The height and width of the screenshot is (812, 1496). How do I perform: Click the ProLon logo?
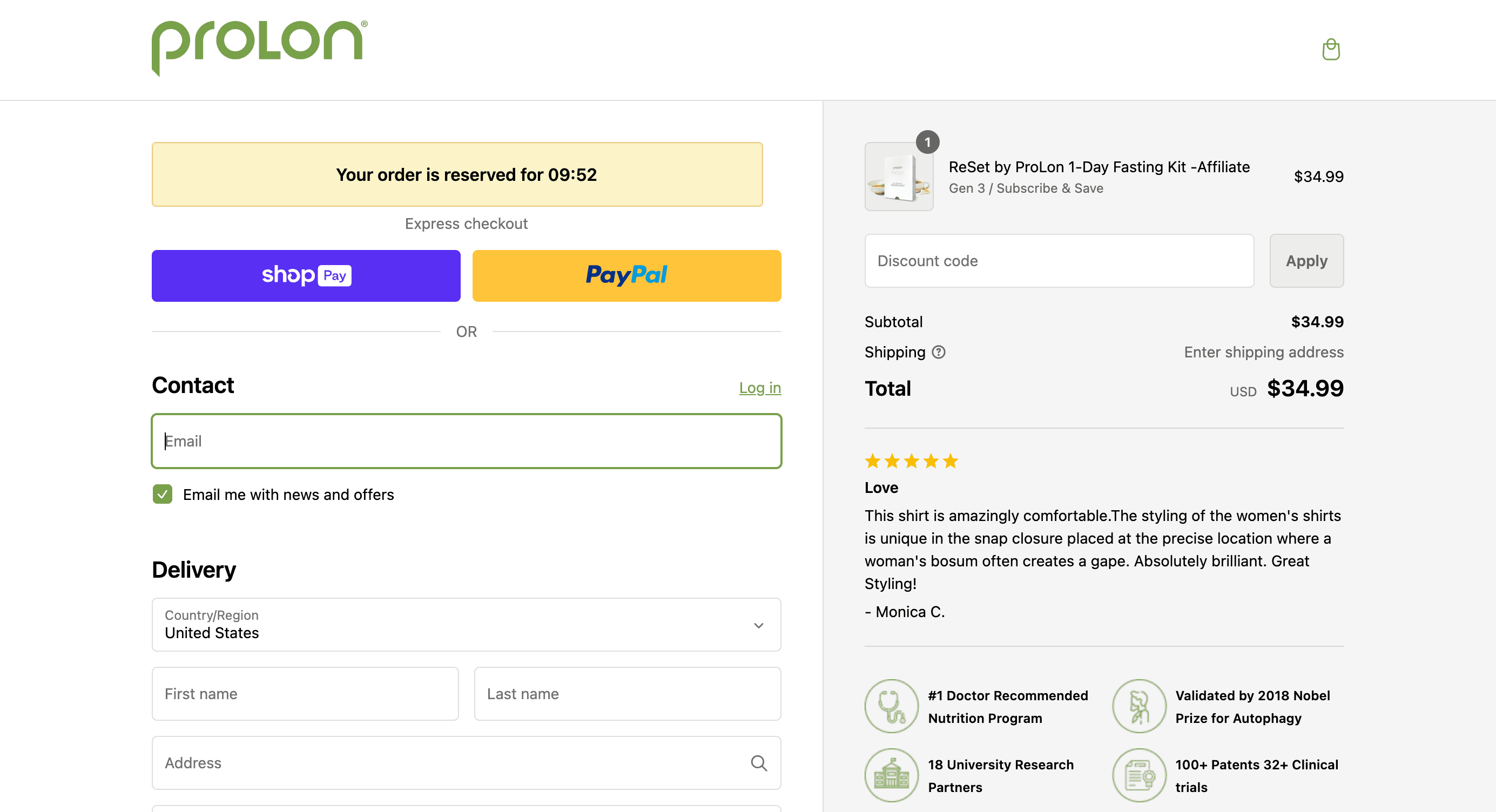260,48
